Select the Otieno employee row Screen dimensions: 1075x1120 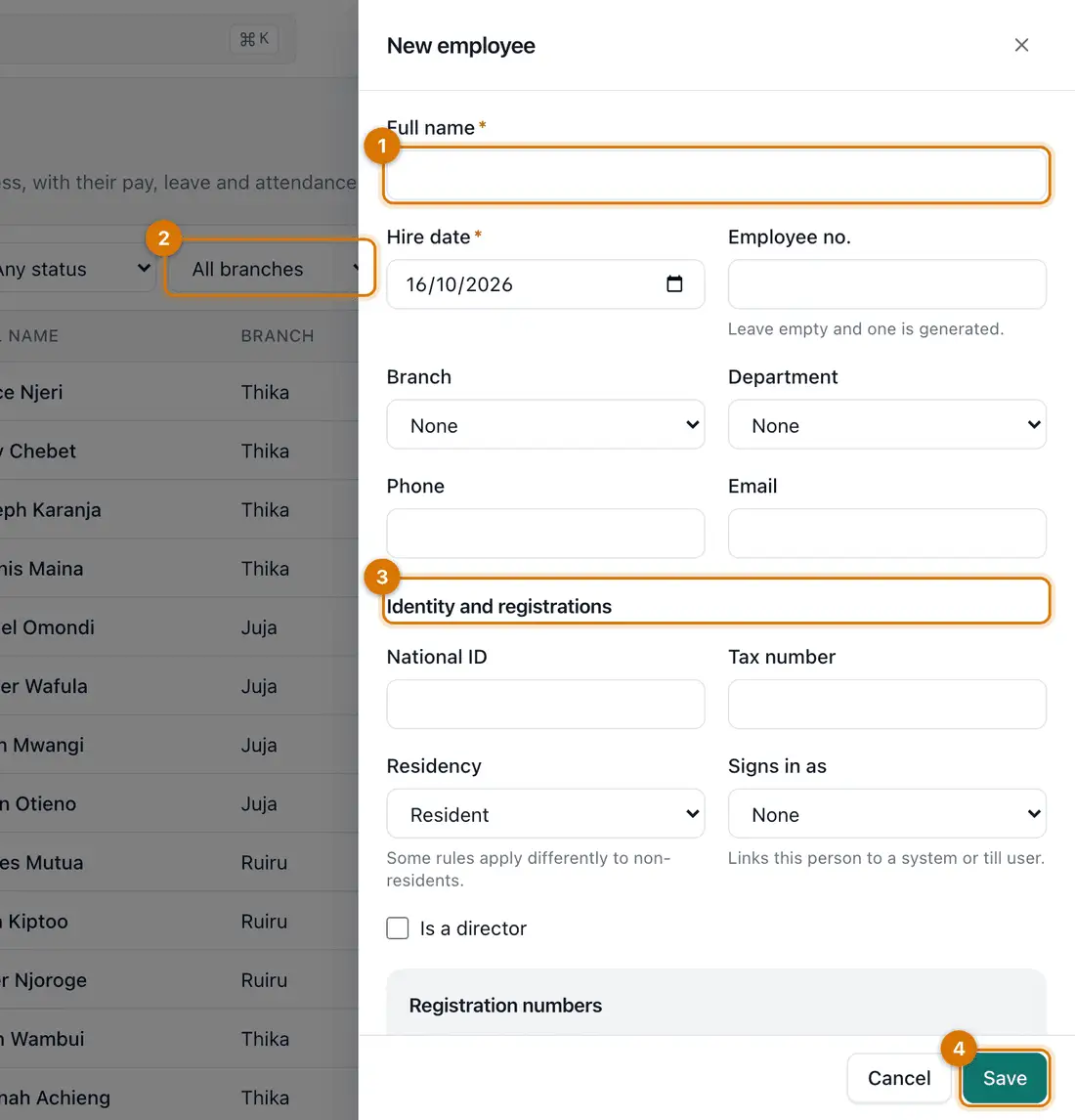pyautogui.click(x=179, y=802)
